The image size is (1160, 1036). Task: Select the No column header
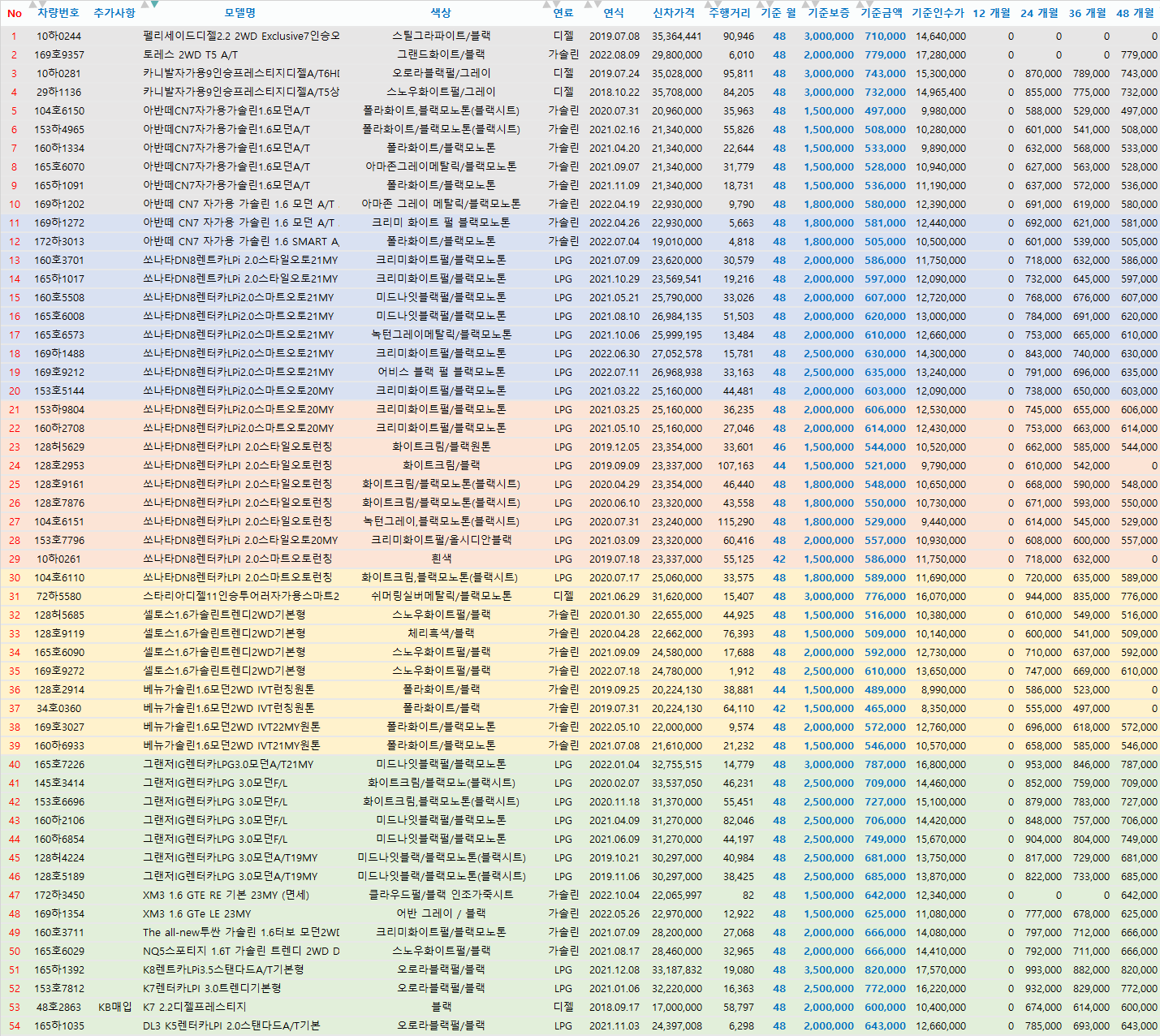14,14
